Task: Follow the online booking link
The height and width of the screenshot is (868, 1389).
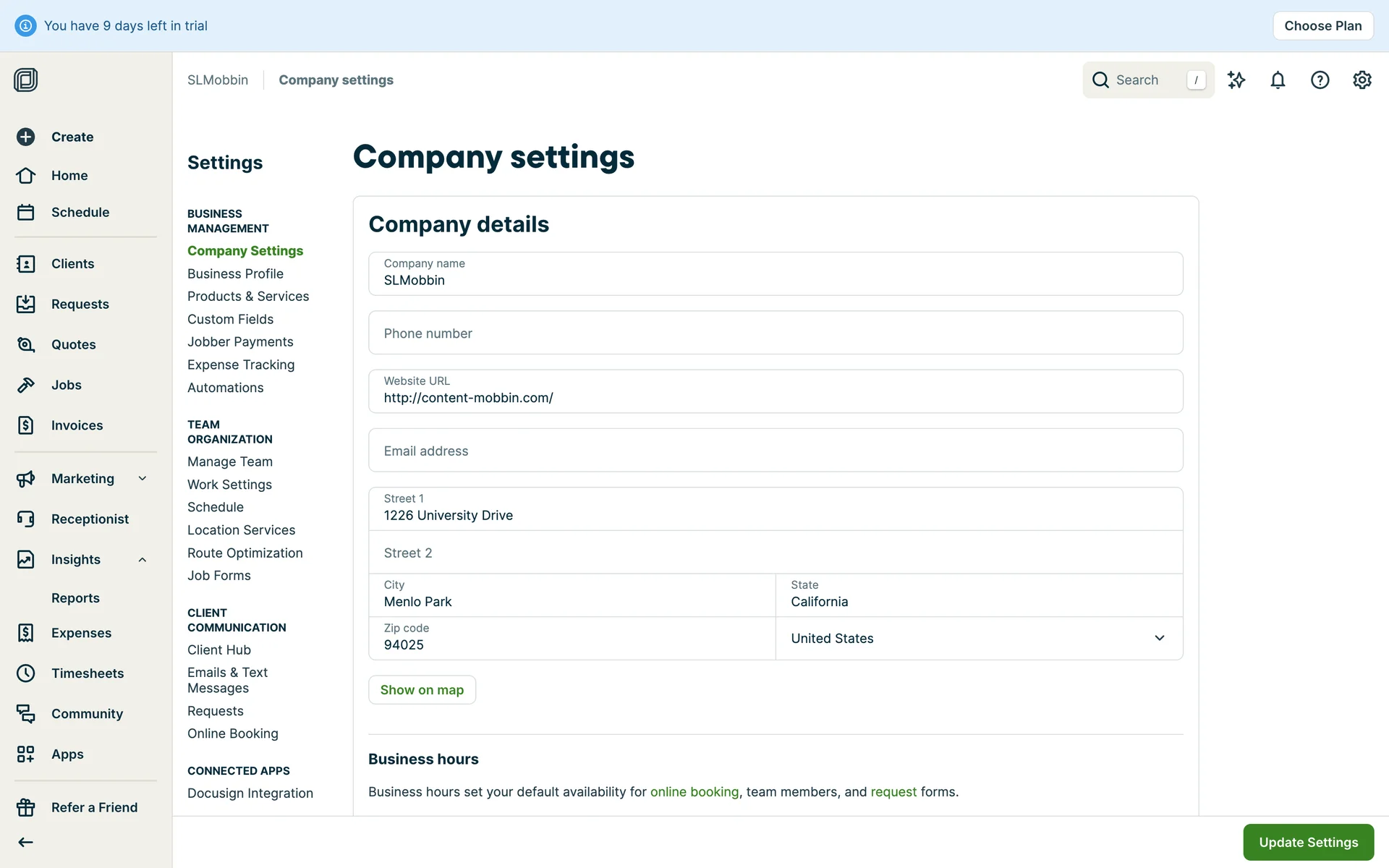Action: 694,792
